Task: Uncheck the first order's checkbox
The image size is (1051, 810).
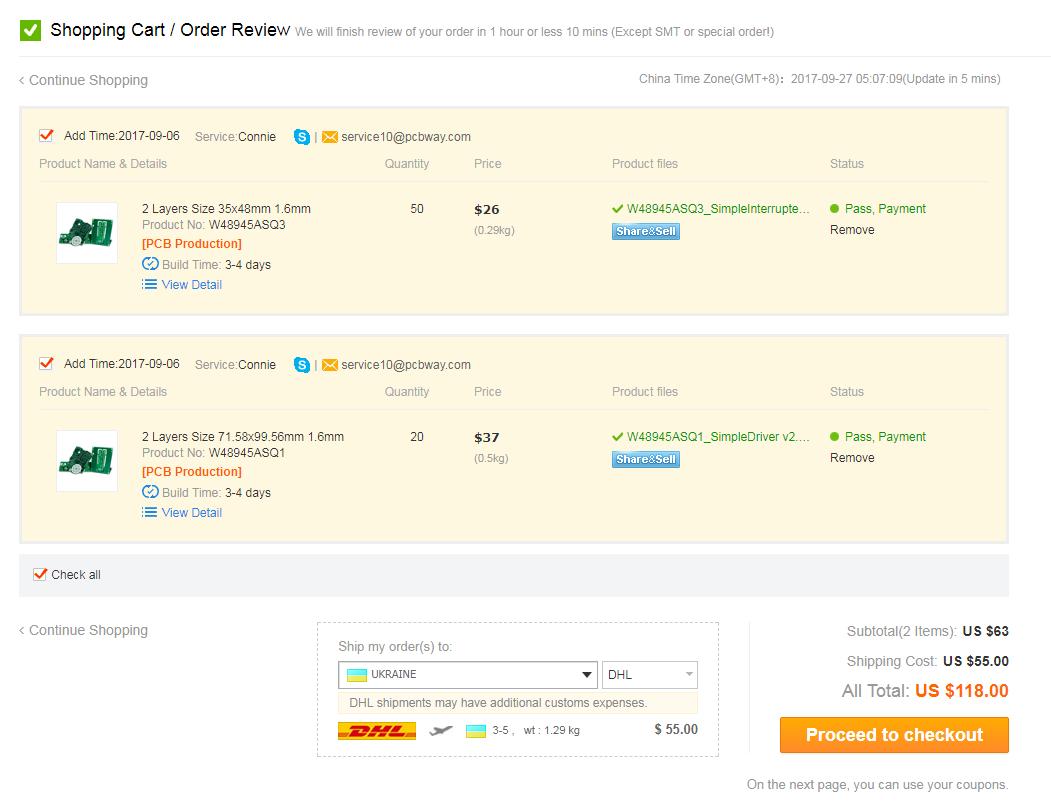Action: [x=46, y=136]
